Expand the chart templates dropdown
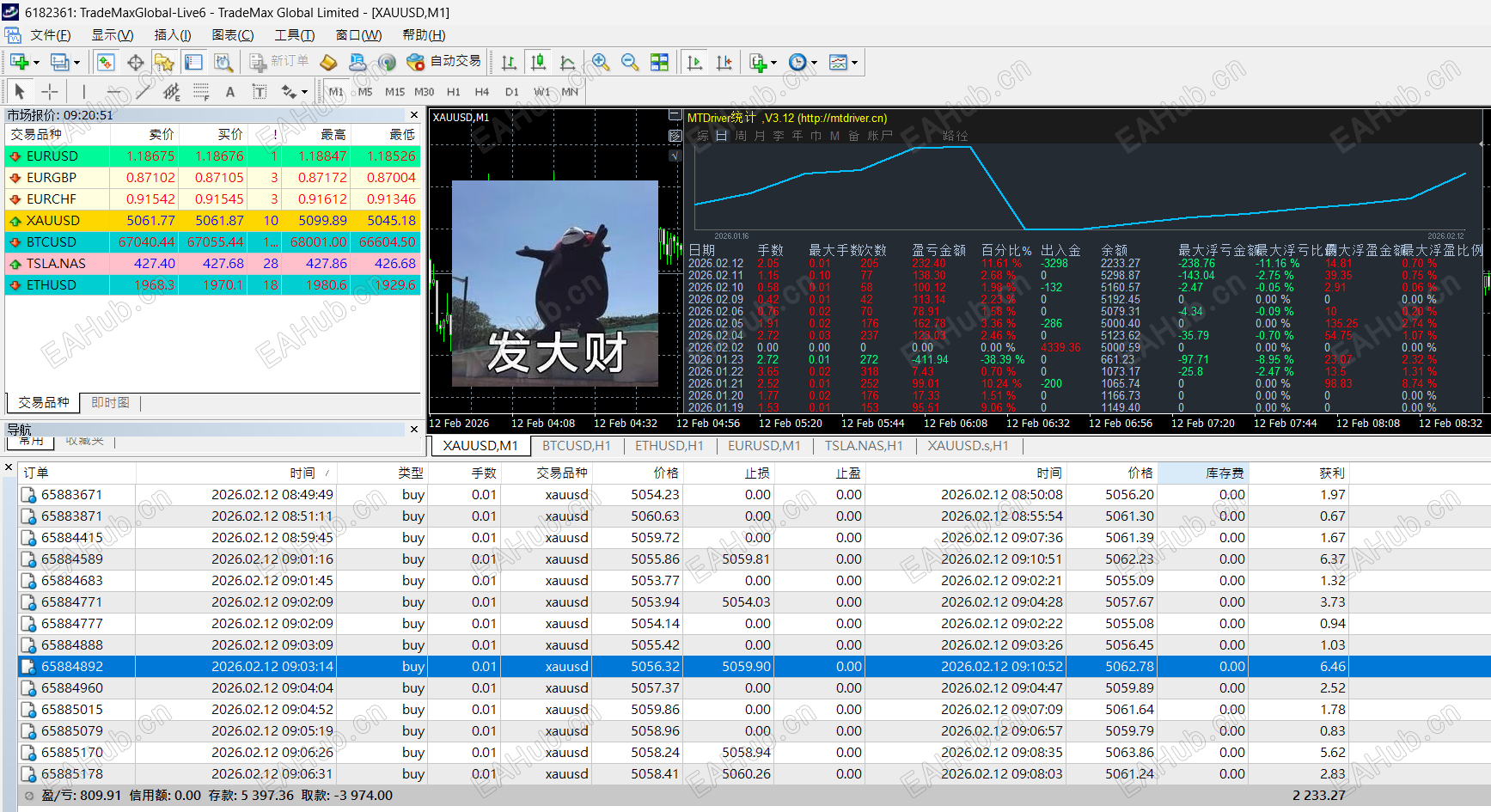The width and height of the screenshot is (1491, 812). pyautogui.click(x=854, y=63)
